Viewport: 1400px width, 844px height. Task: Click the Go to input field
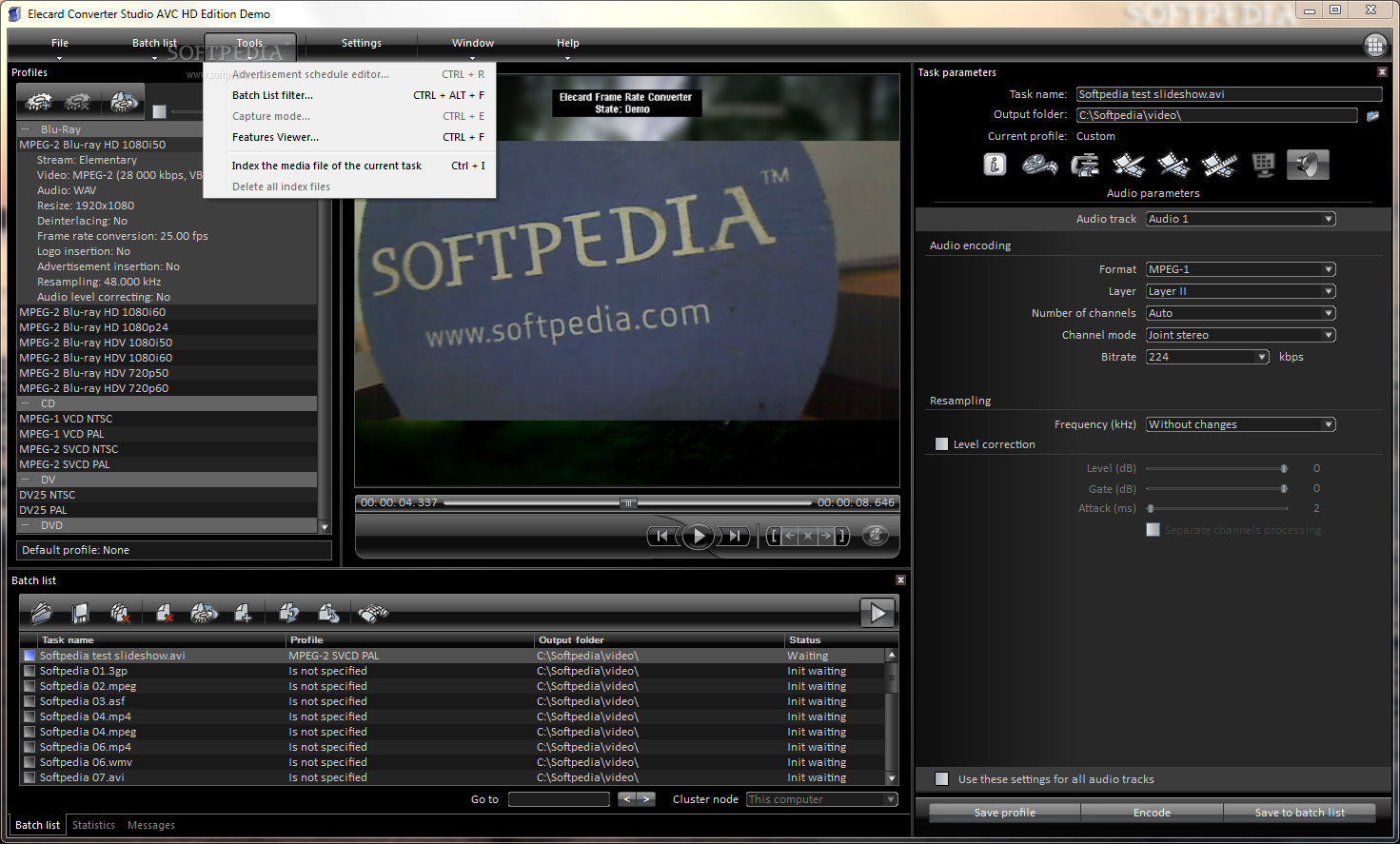tap(559, 799)
